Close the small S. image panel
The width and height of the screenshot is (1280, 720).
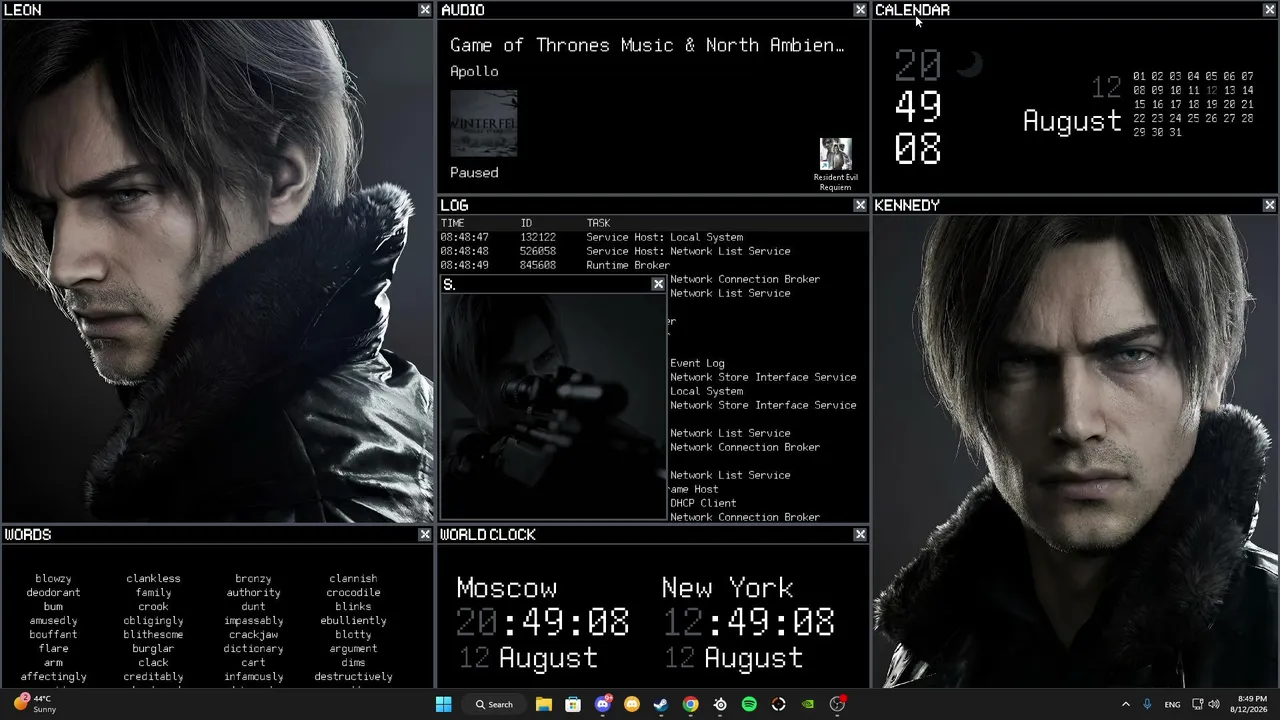click(x=658, y=284)
